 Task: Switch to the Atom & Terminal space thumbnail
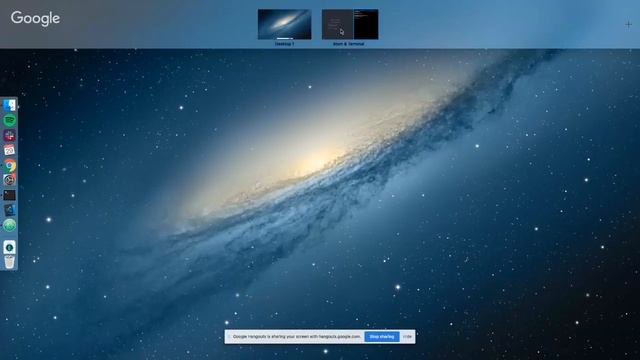pyautogui.click(x=350, y=24)
